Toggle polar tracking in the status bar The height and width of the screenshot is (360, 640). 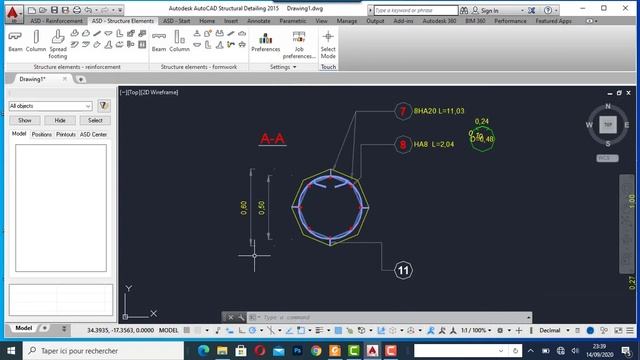tap(253, 330)
